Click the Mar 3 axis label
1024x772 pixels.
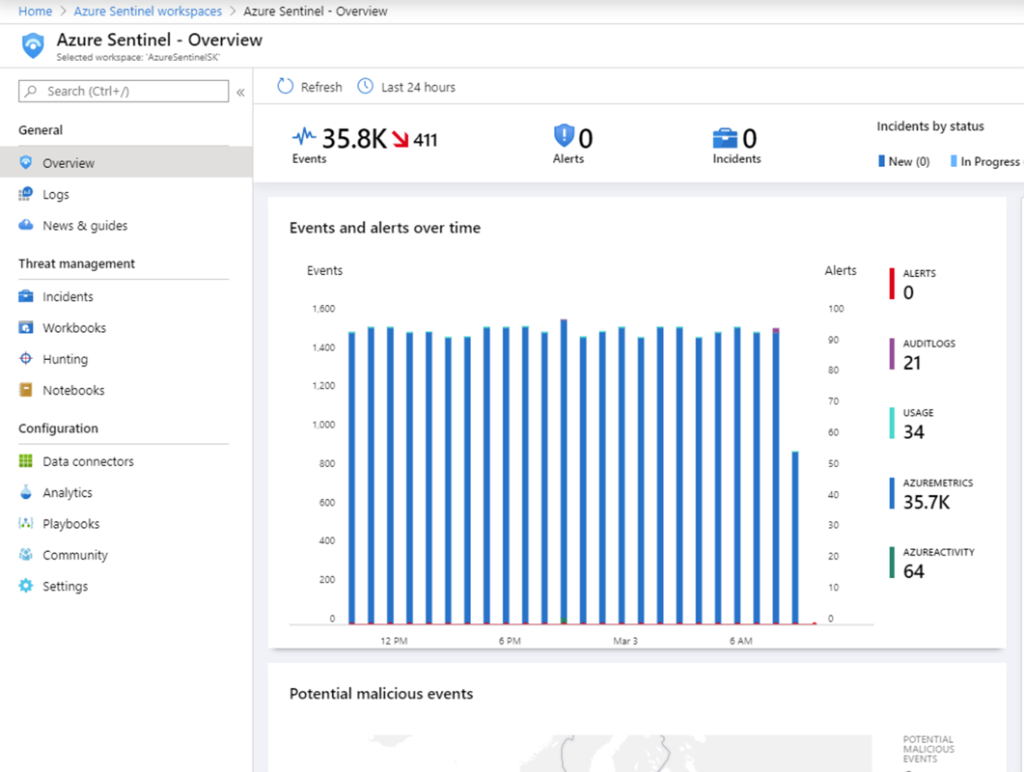(625, 641)
